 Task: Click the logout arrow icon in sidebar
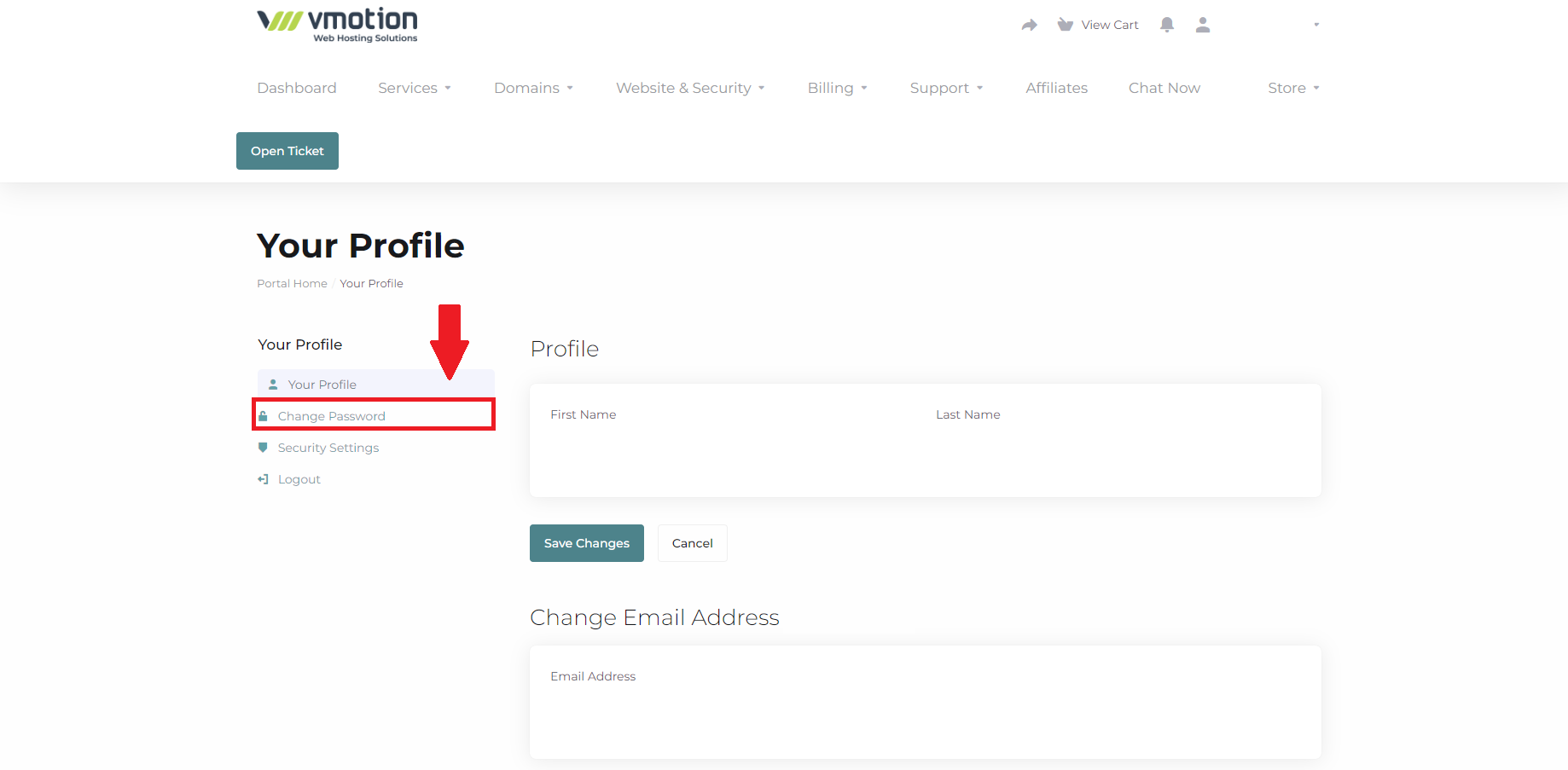[x=263, y=479]
